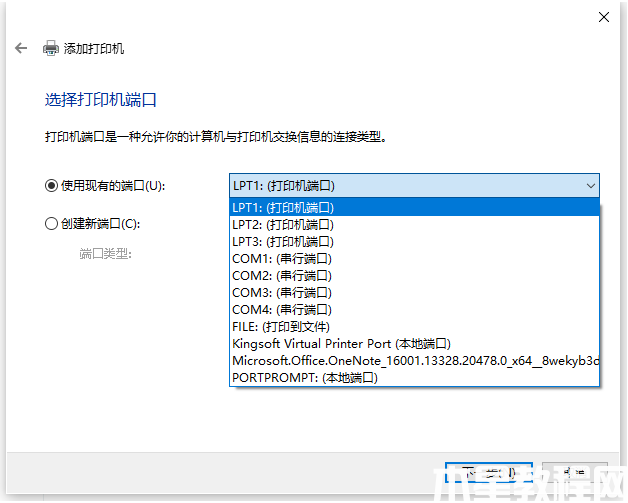Choose LPT2: (打印机端口) from the list

[414, 225]
